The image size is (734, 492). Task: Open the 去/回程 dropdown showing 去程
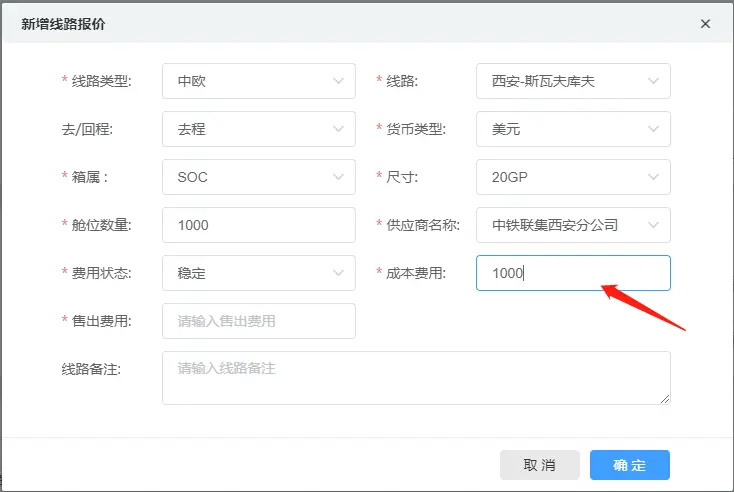pos(259,129)
